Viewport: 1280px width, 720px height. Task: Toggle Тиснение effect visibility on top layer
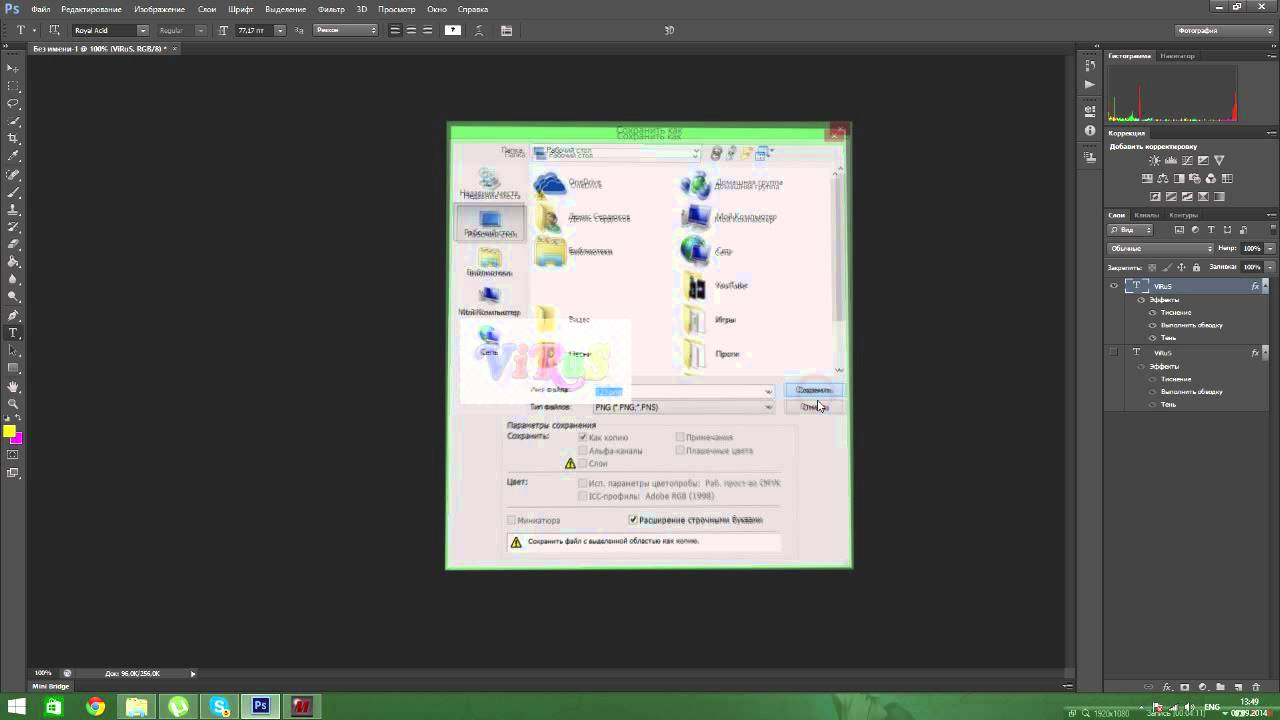1152,312
